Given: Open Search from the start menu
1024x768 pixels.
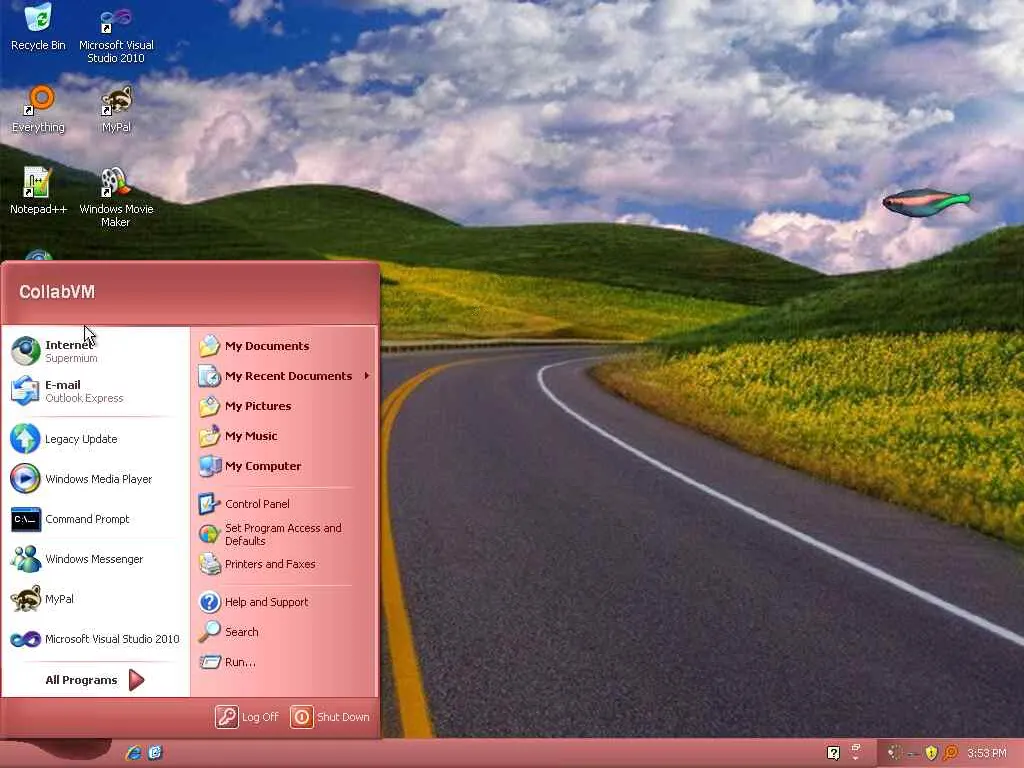Looking at the screenshot, I should click(284, 632).
